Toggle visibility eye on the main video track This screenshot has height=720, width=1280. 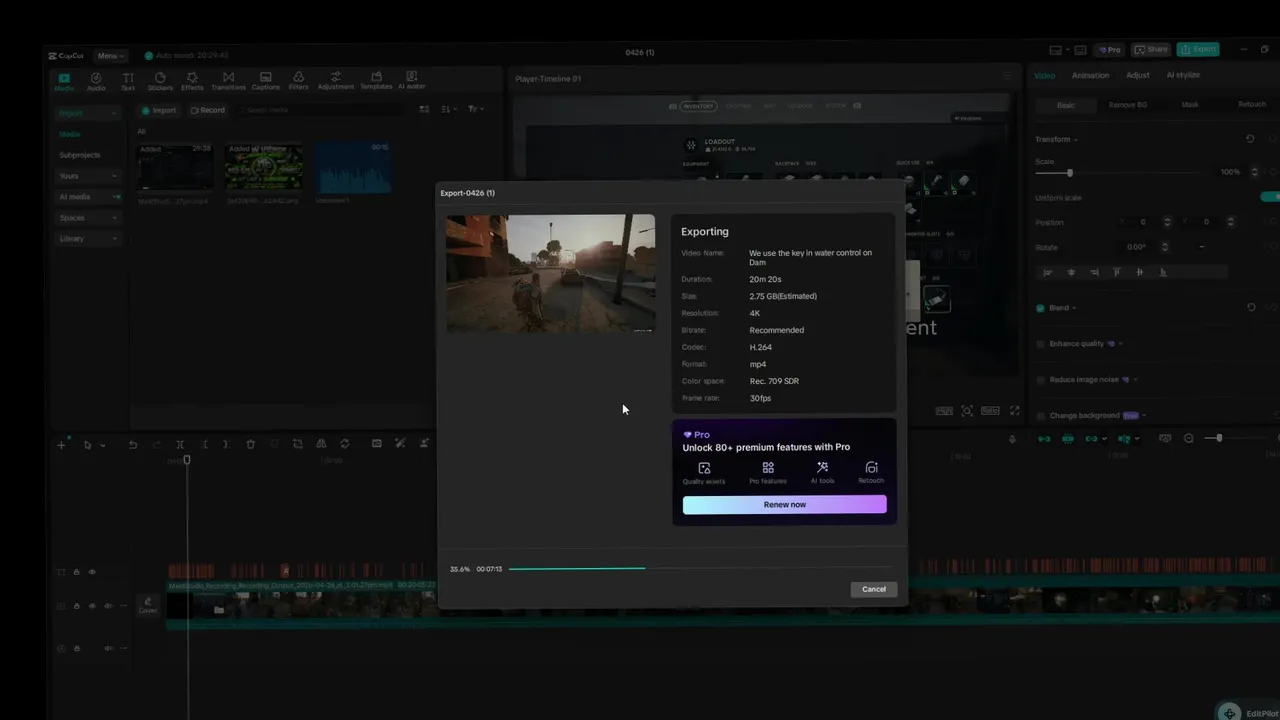92,606
